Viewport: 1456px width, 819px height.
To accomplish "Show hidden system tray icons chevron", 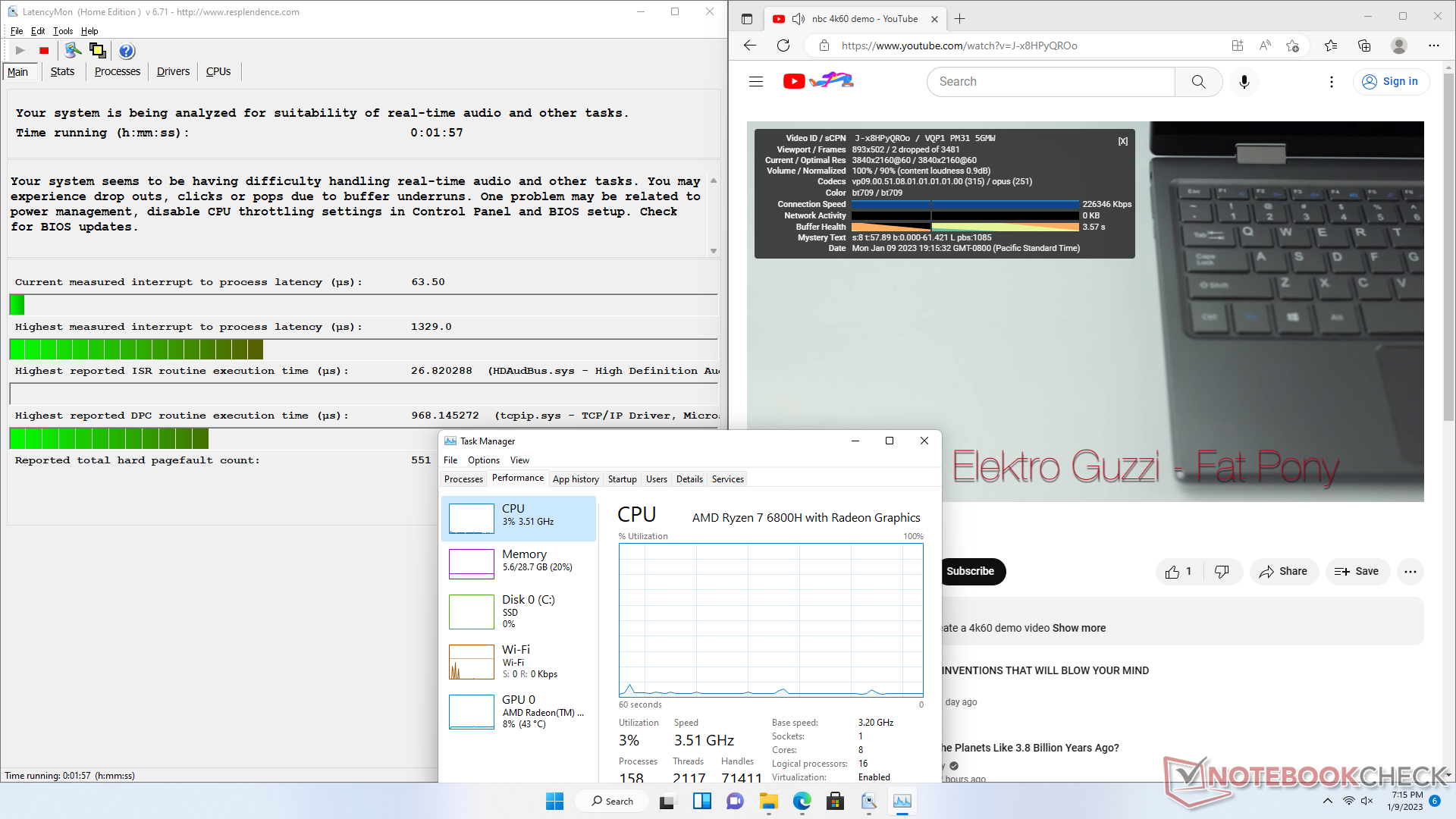I will coord(1328,802).
